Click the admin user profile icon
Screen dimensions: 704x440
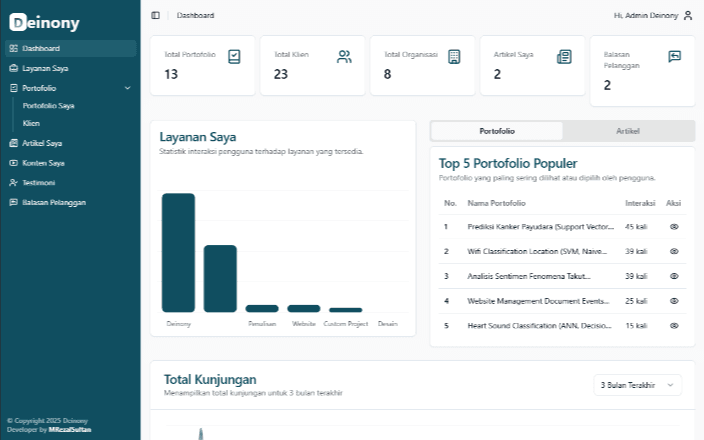tap(688, 15)
